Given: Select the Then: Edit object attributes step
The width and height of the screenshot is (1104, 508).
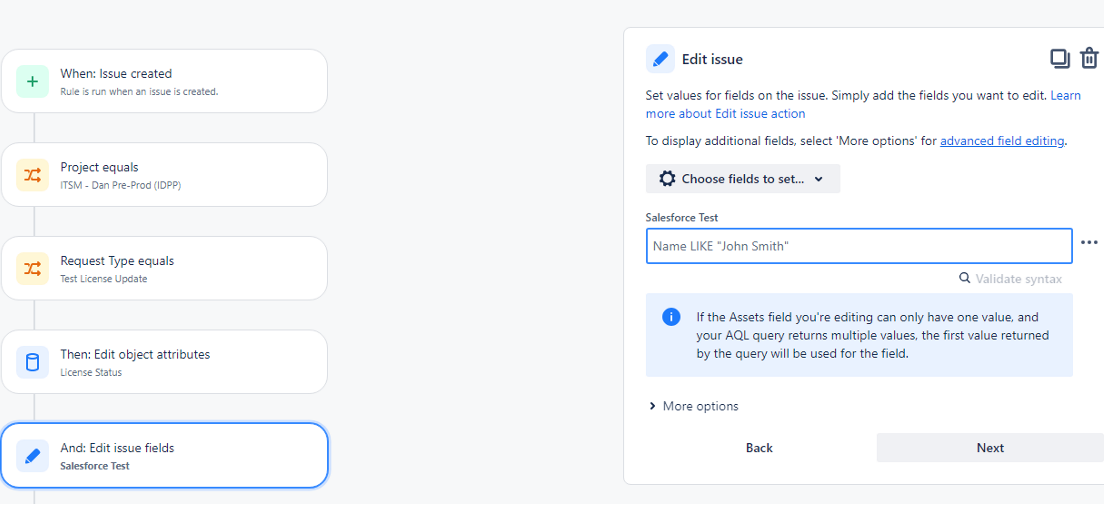Looking at the screenshot, I should pyautogui.click(x=164, y=362).
